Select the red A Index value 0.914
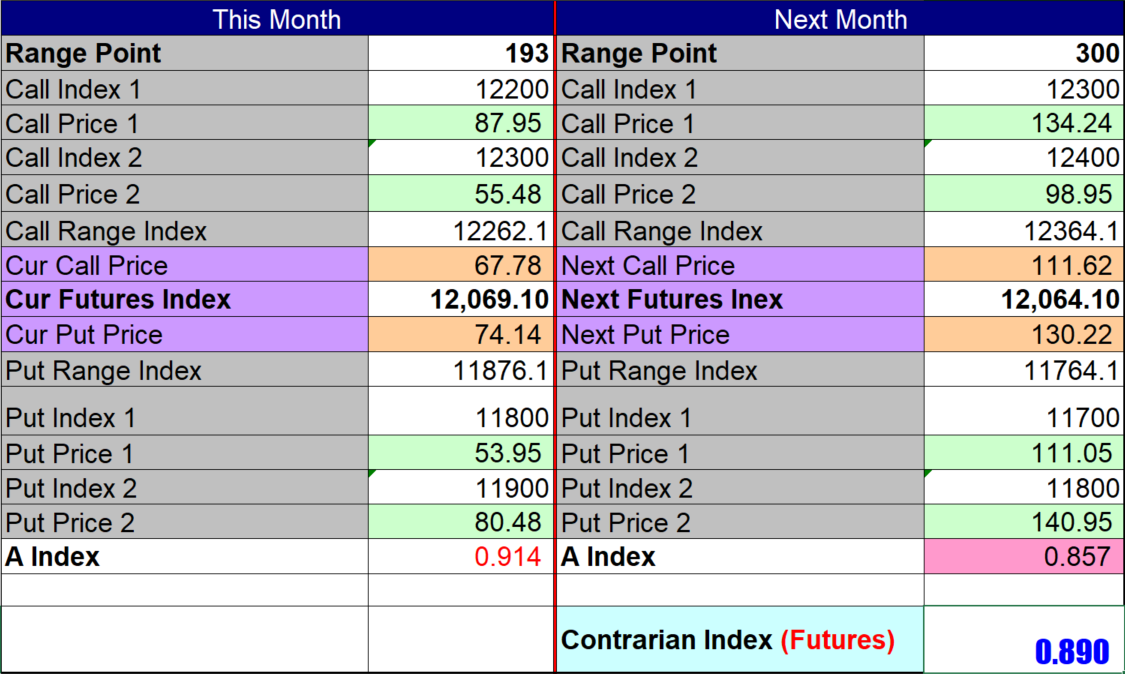The width and height of the screenshot is (1125, 674). coord(461,557)
